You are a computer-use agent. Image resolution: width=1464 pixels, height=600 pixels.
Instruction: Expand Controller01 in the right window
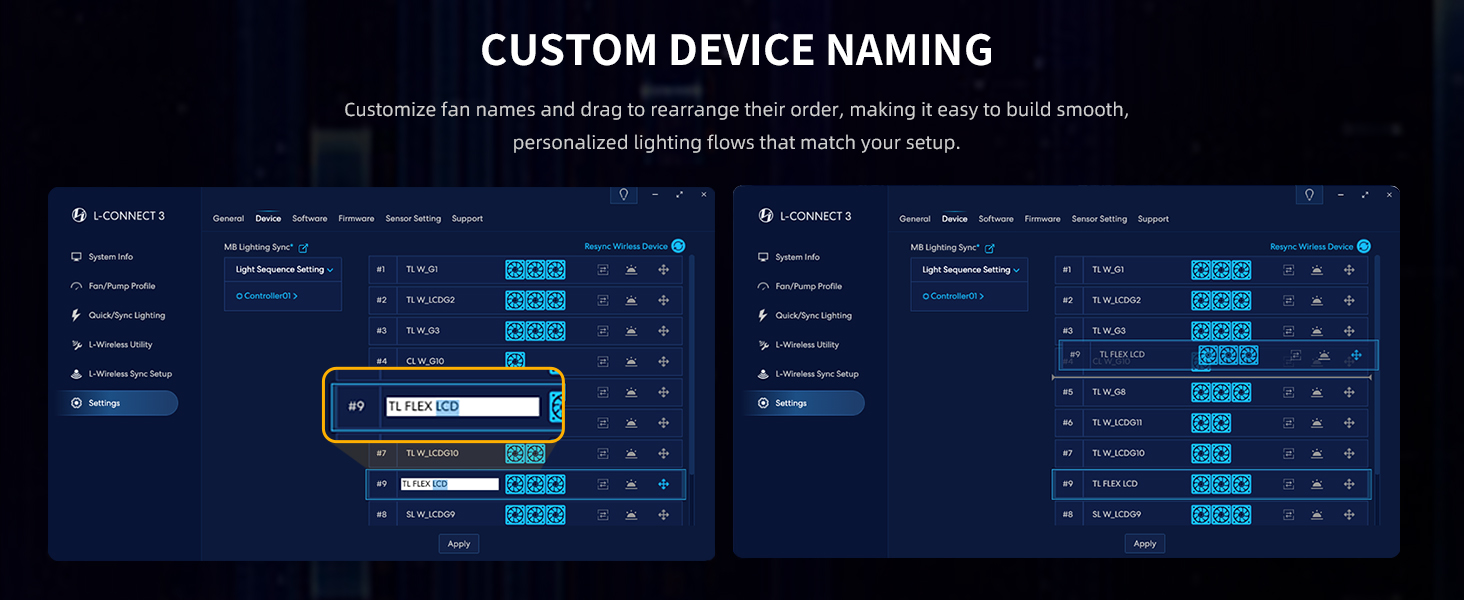tap(953, 296)
